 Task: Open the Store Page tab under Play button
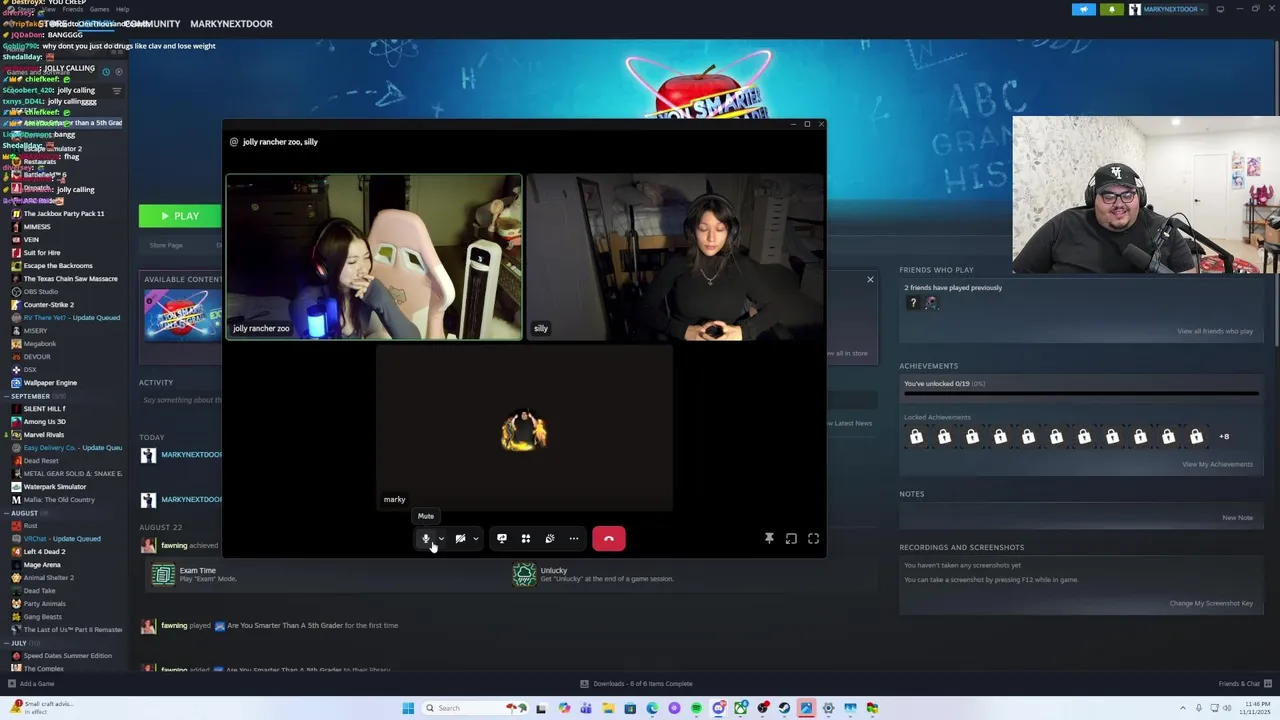pos(166,245)
